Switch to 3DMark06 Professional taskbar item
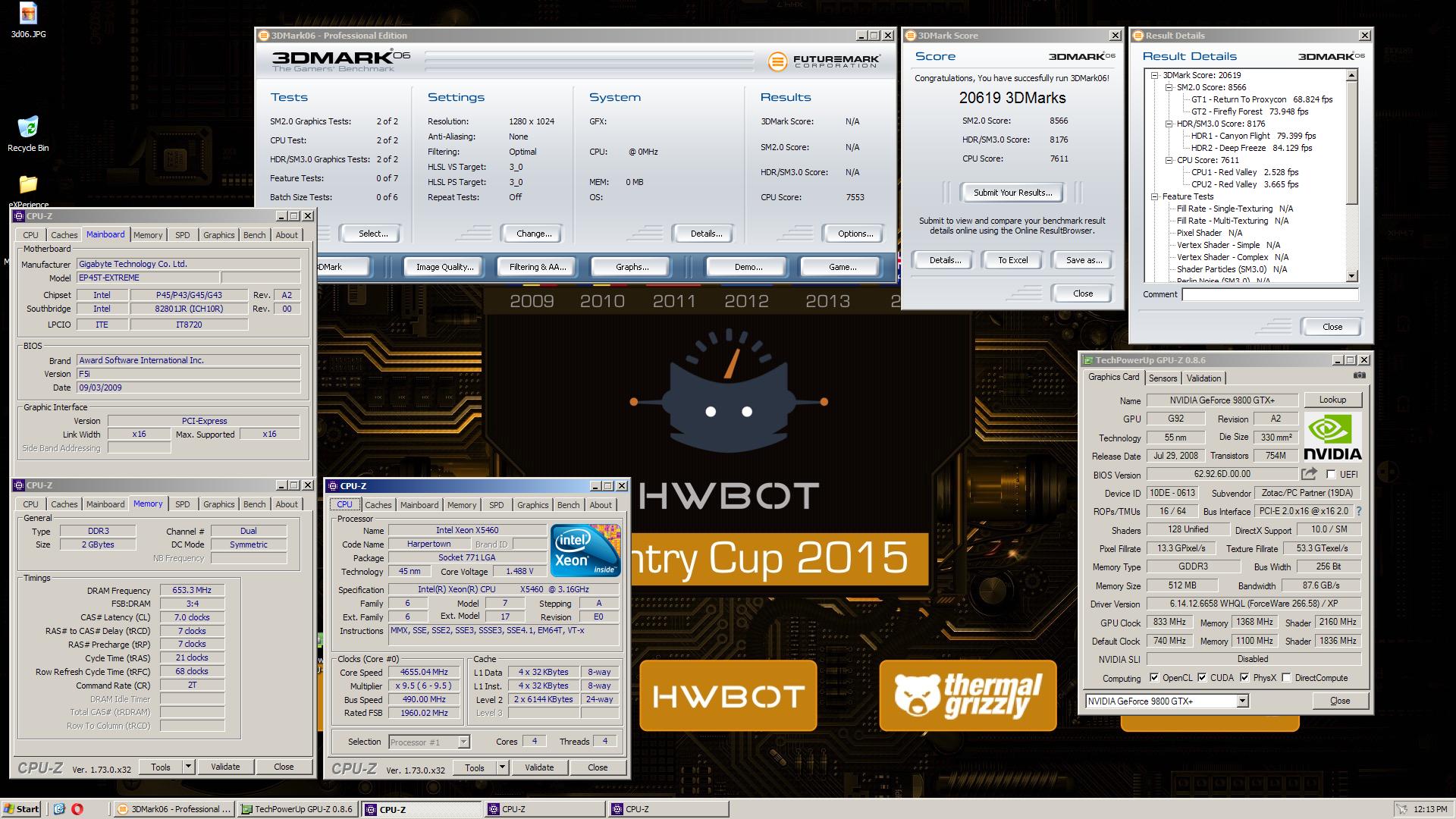Screen dimensions: 1456x819 (174, 809)
